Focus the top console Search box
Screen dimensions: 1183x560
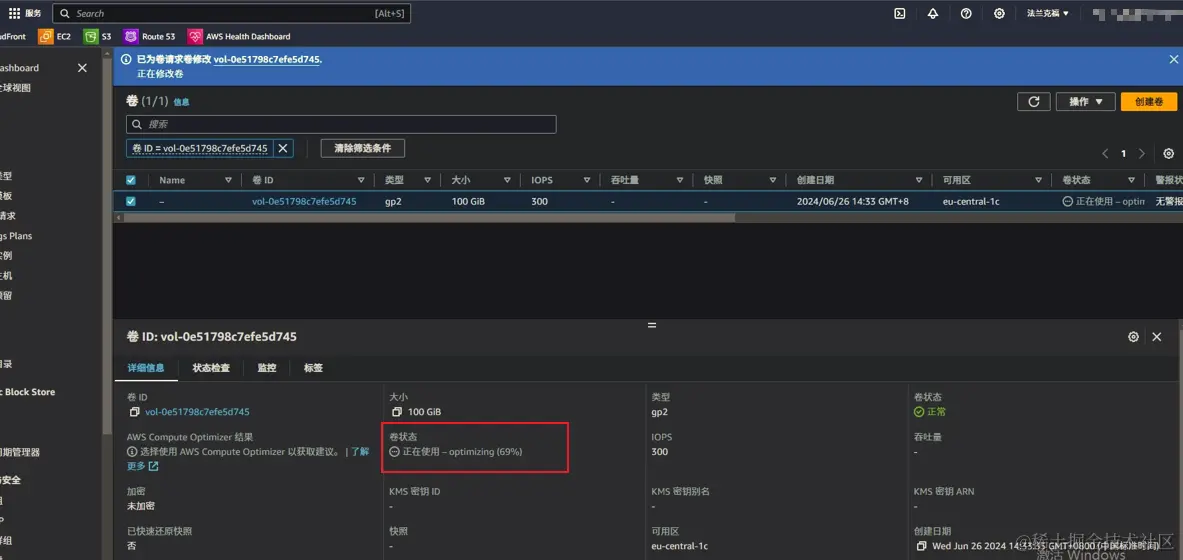pyautogui.click(x=232, y=14)
